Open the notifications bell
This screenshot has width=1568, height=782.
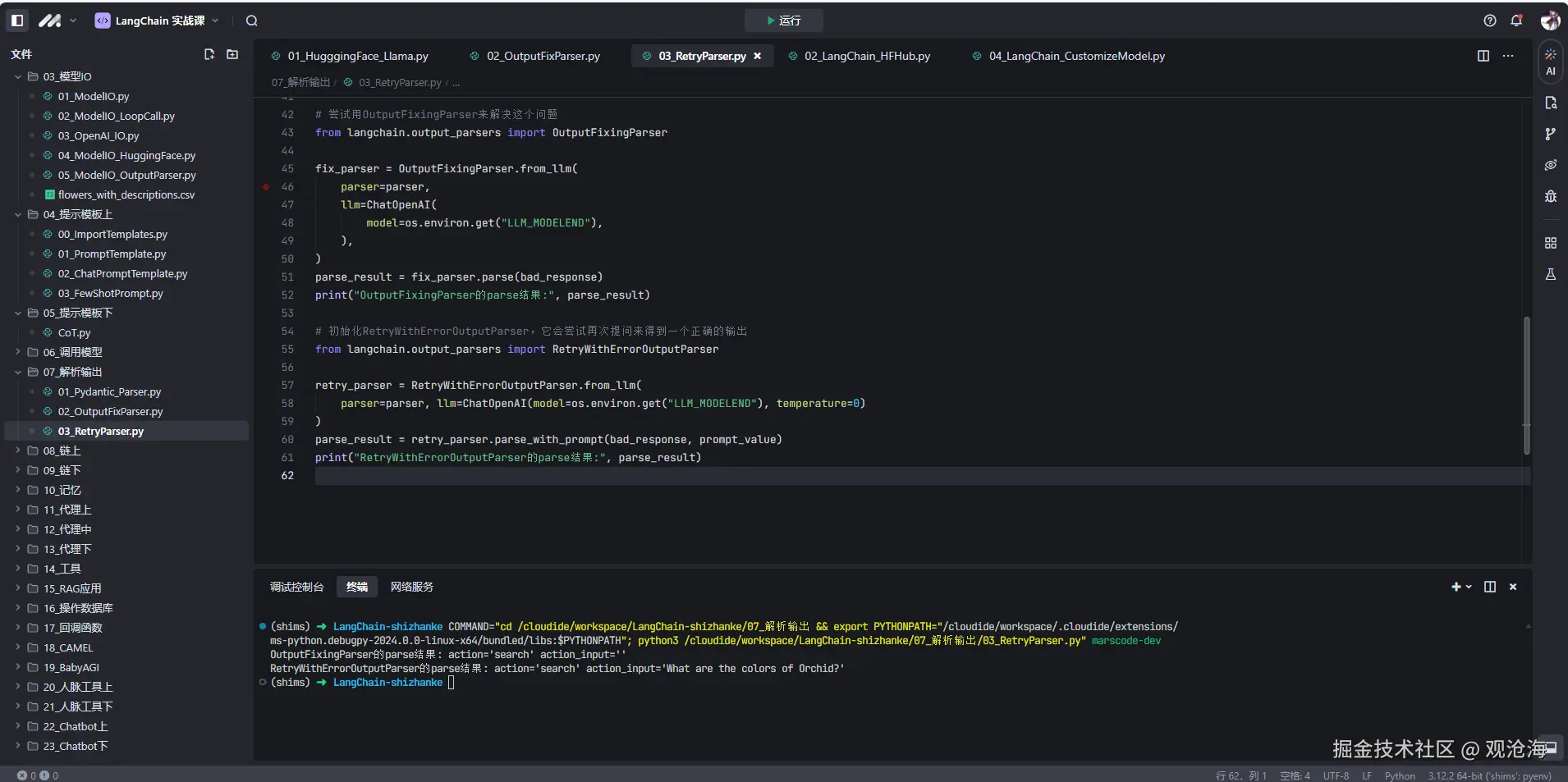point(1516,21)
